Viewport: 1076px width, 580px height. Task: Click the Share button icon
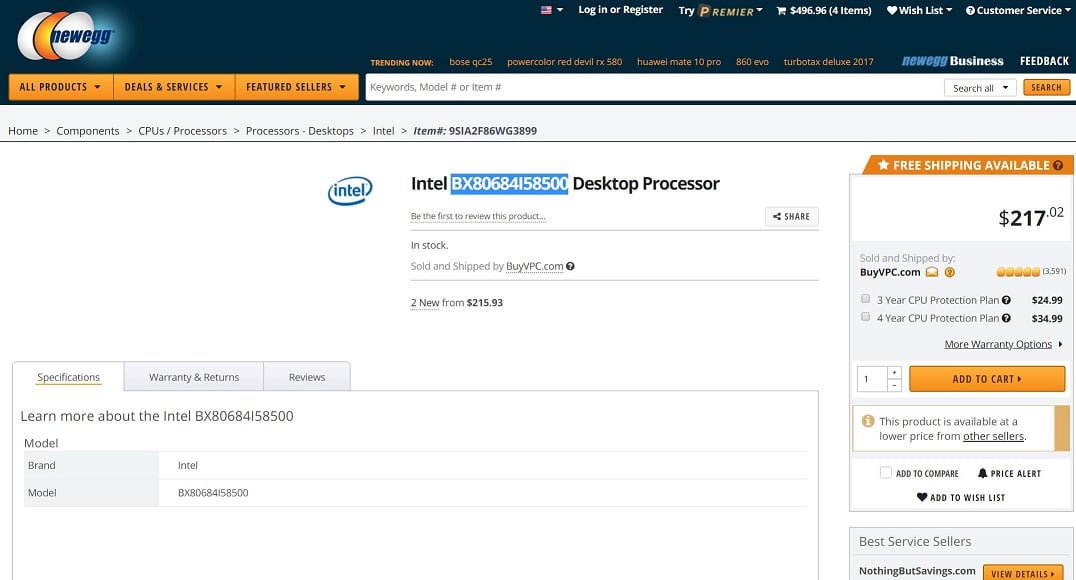coord(777,216)
